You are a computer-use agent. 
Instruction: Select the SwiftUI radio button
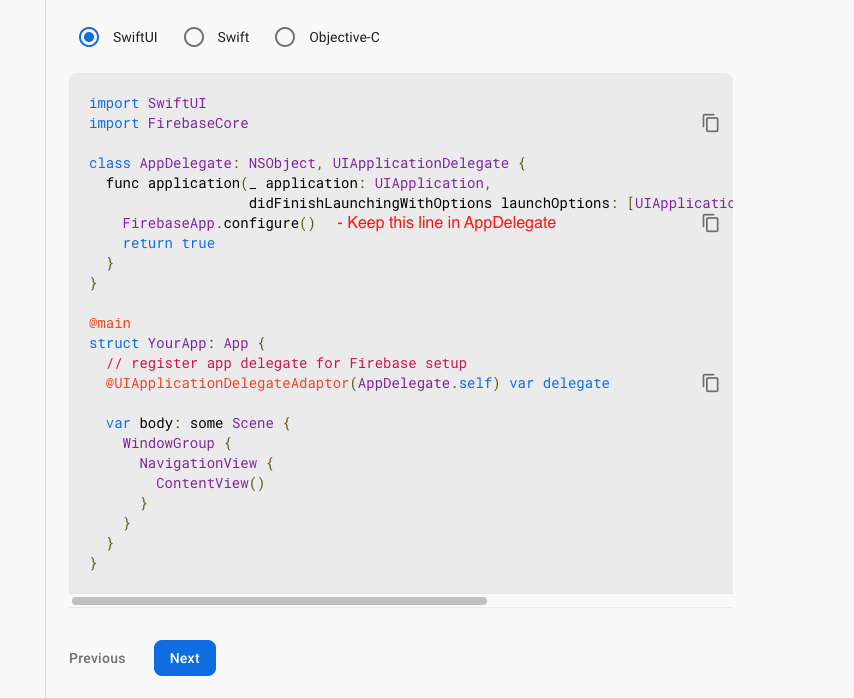click(89, 37)
